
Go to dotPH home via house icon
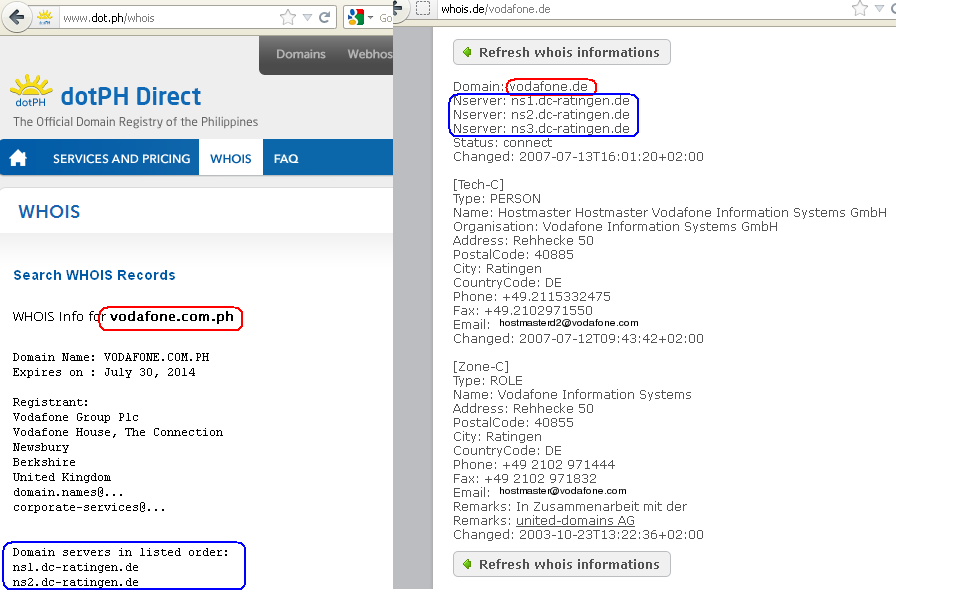click(18, 158)
